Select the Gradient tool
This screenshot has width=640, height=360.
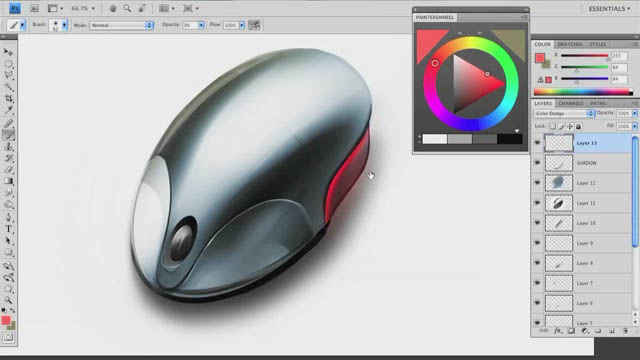pos(9,181)
